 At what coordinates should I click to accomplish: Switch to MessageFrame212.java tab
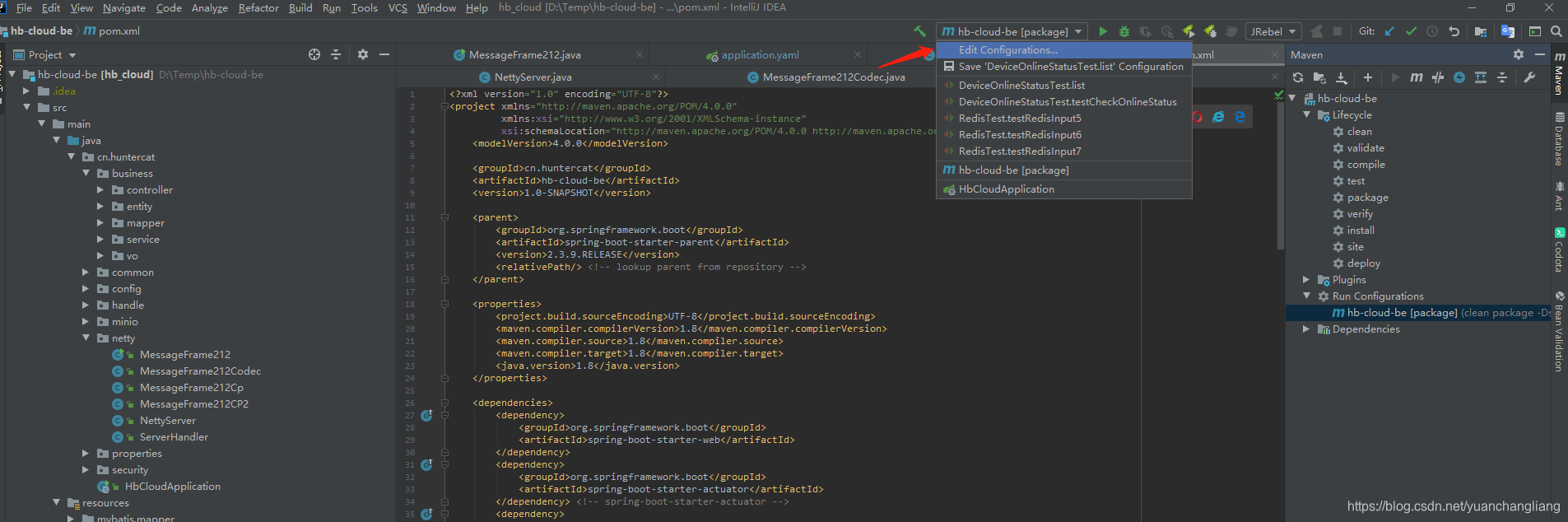[524, 55]
